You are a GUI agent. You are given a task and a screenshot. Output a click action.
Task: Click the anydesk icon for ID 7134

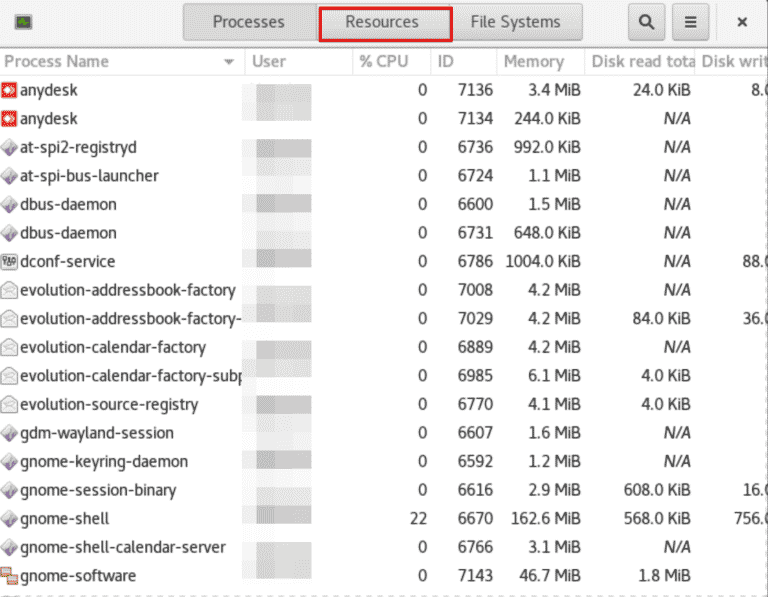tap(9, 119)
